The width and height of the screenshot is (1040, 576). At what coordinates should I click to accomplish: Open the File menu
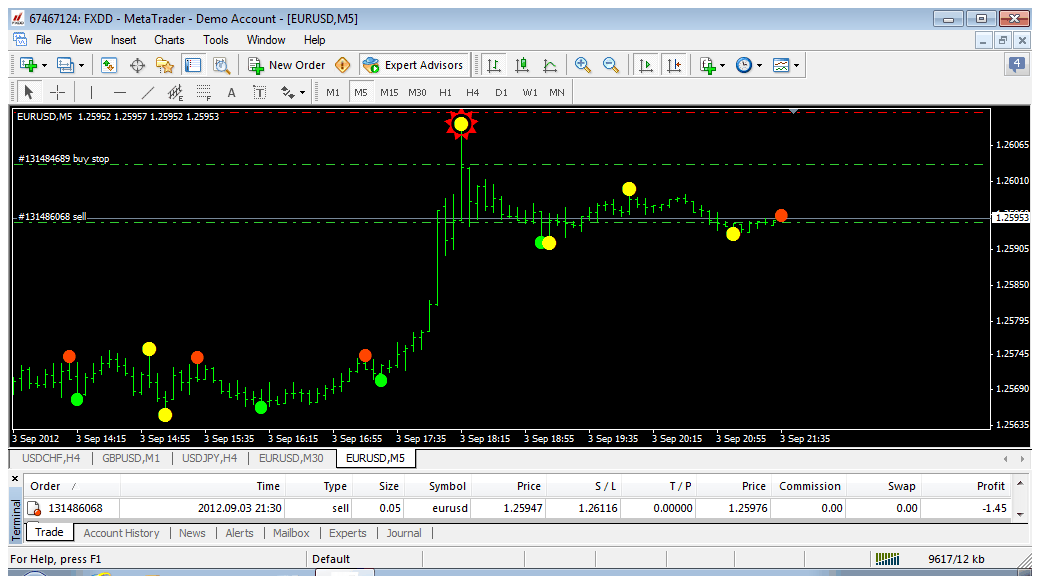[x=43, y=40]
